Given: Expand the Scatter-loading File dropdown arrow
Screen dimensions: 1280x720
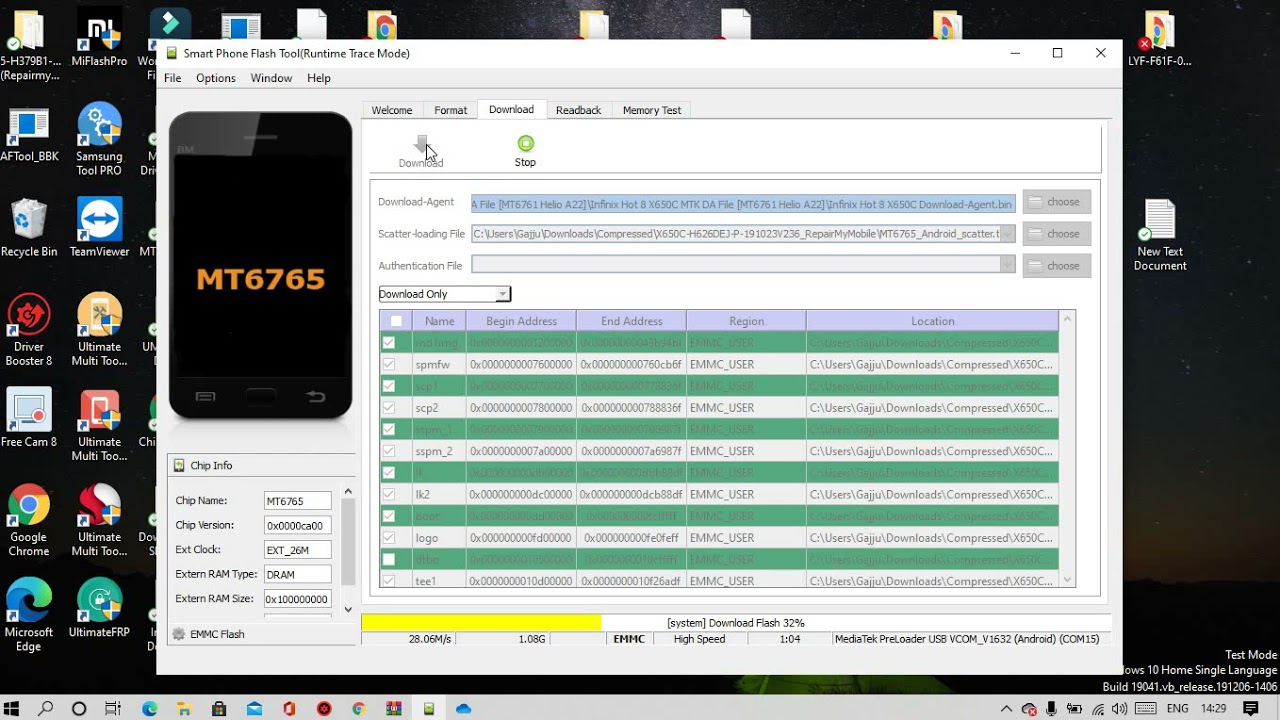Looking at the screenshot, I should tap(1007, 234).
